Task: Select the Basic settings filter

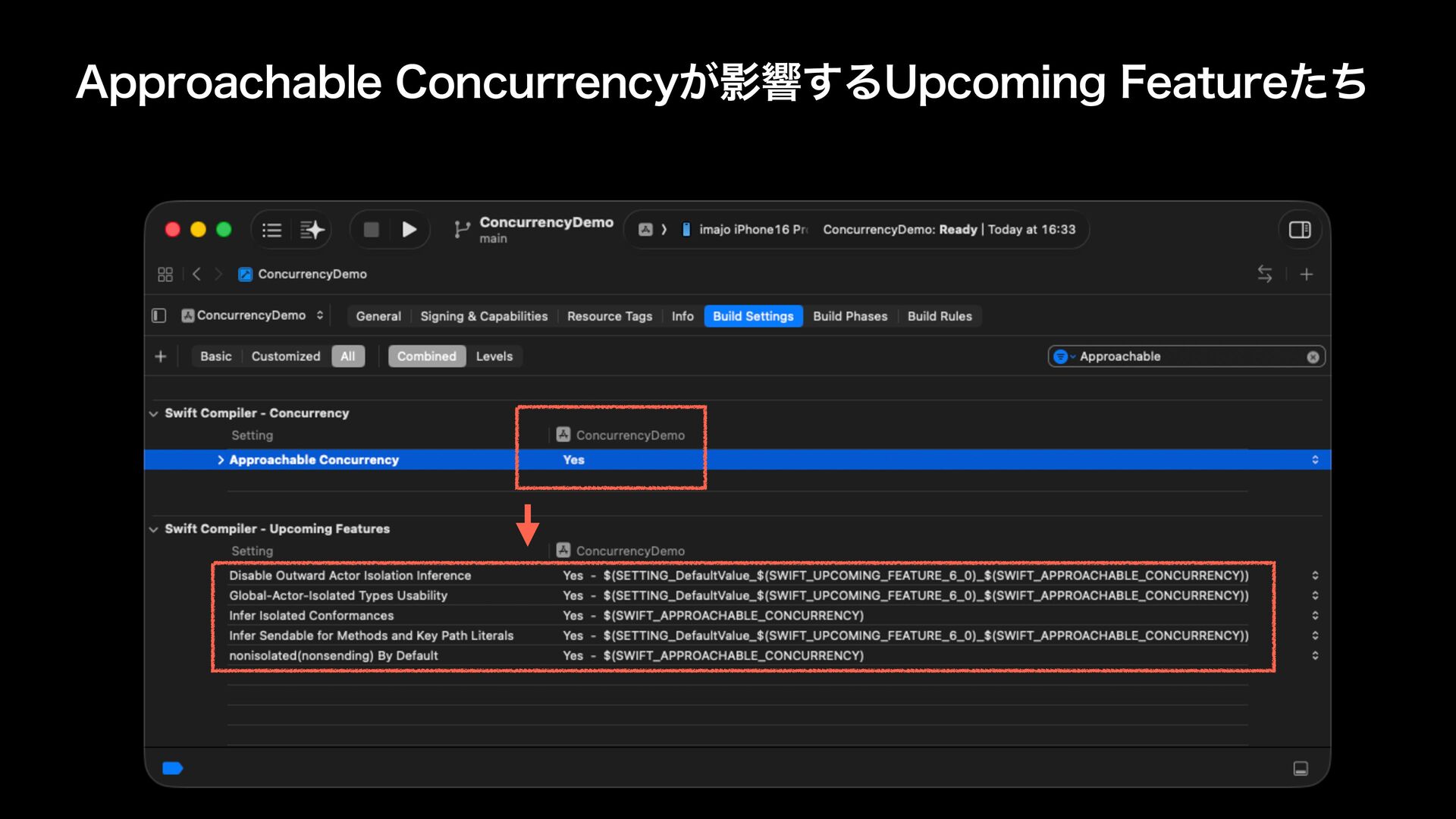Action: pos(215,356)
